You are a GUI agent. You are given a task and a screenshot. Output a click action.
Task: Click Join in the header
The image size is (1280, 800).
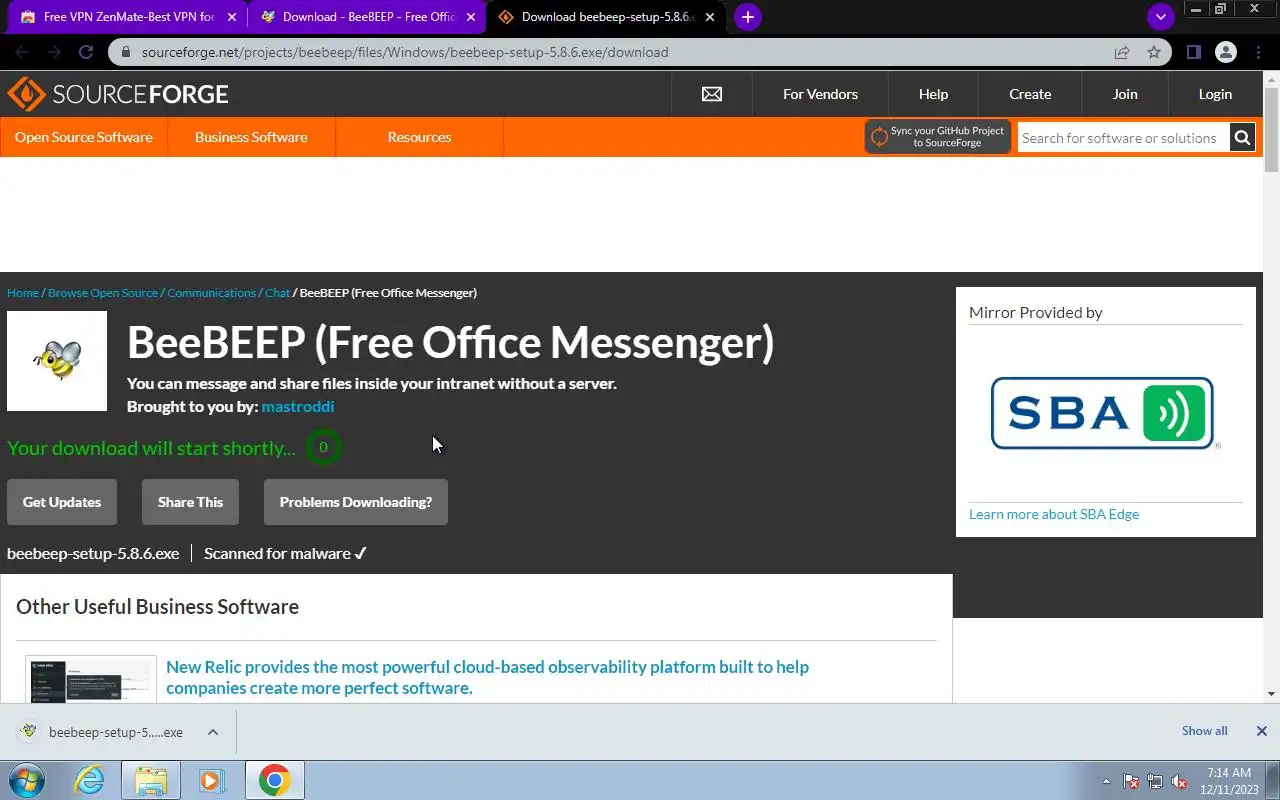[x=1125, y=94]
